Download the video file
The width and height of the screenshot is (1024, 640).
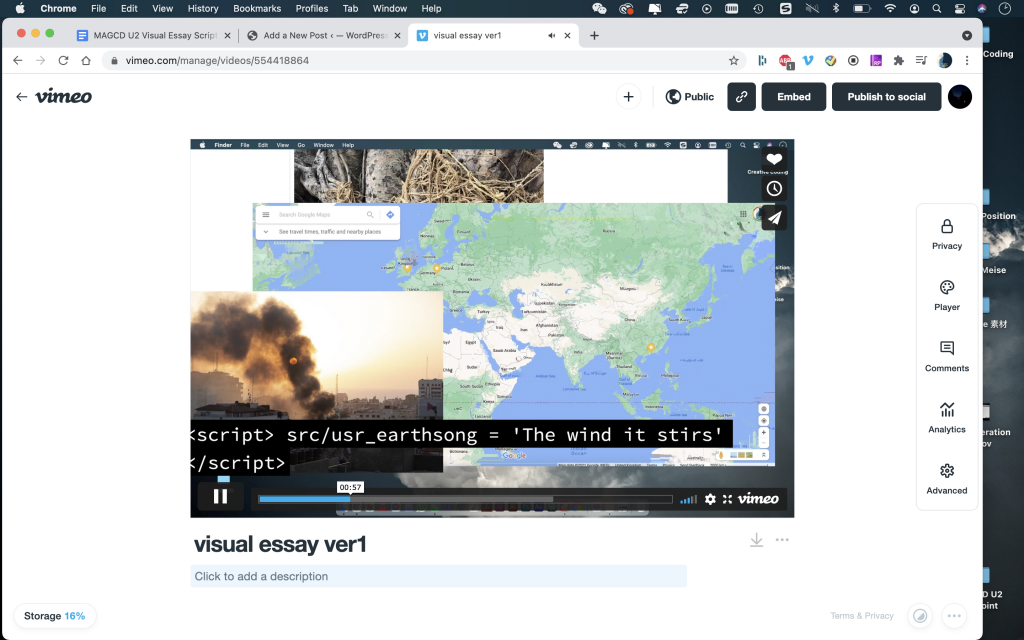(756, 540)
